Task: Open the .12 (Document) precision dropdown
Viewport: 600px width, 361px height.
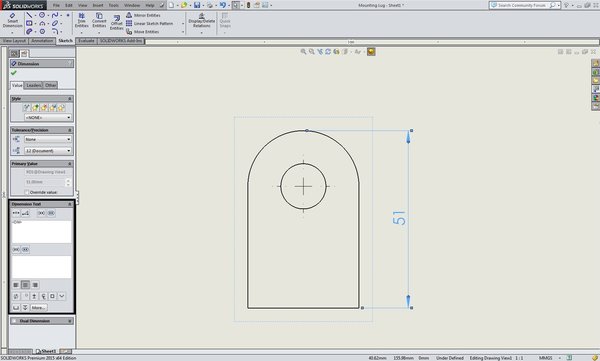Action: point(48,151)
